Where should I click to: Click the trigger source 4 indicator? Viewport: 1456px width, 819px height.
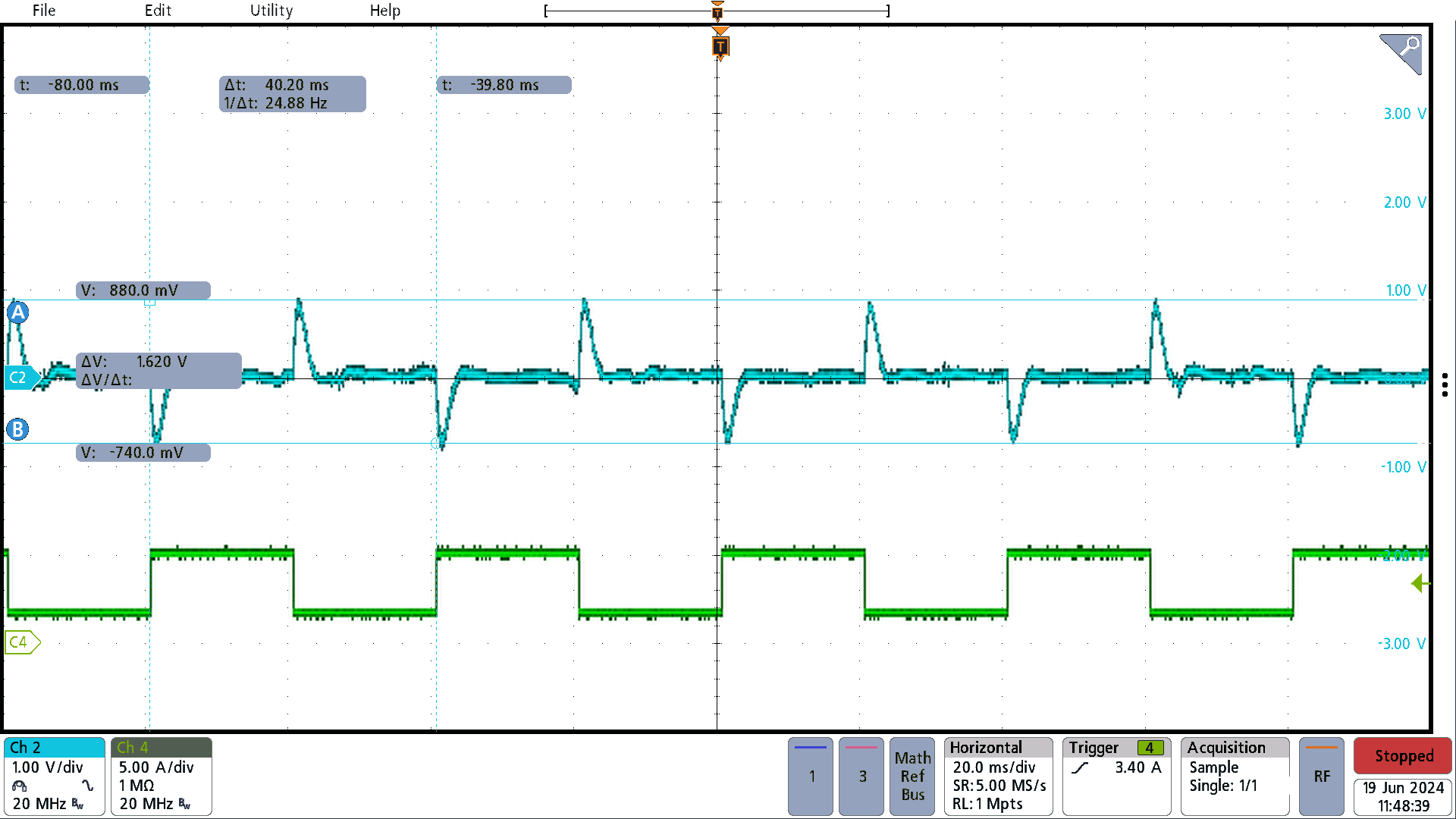coord(1150,748)
